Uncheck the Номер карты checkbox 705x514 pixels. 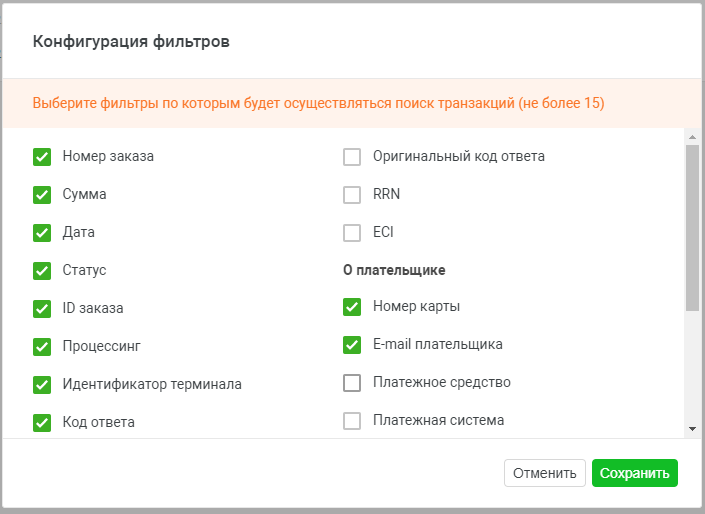(352, 307)
